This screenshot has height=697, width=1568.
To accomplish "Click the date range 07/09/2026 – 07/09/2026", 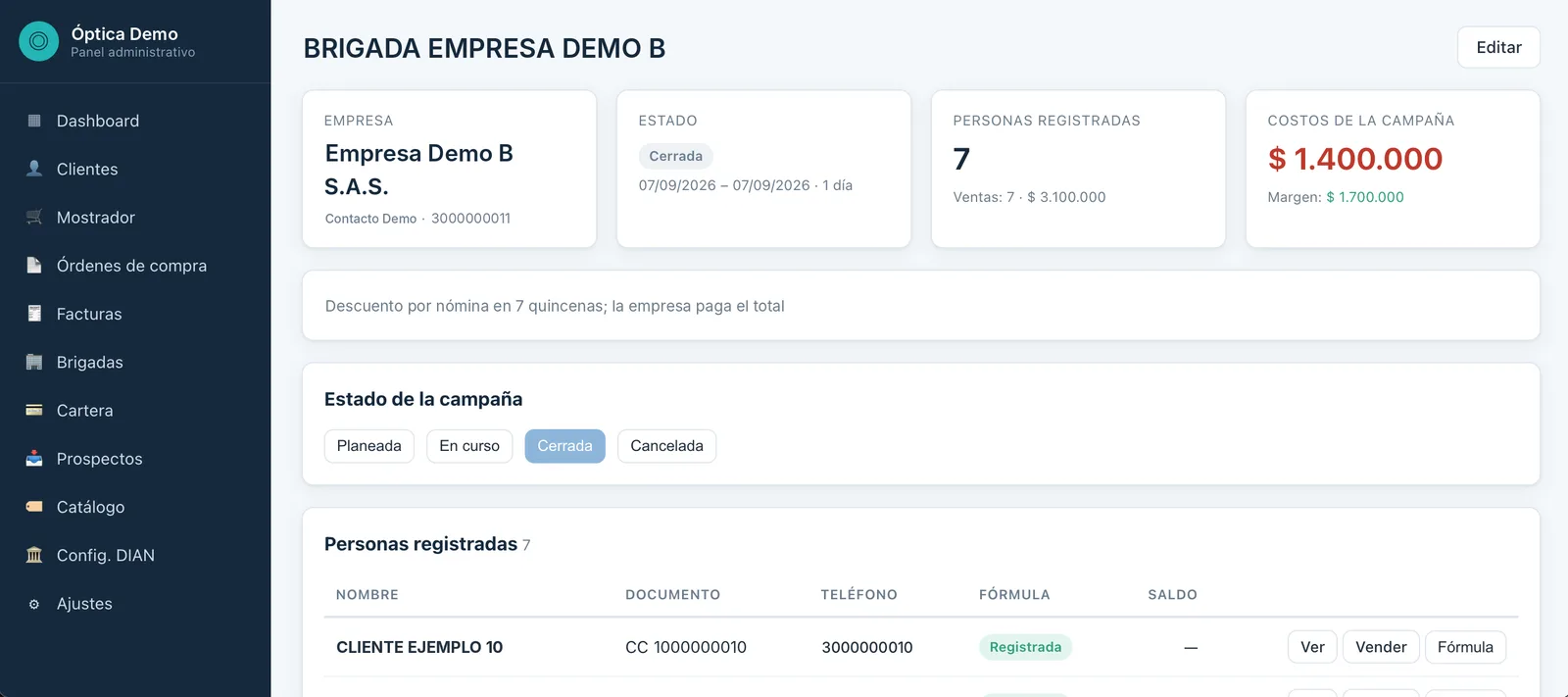I will 724,185.
